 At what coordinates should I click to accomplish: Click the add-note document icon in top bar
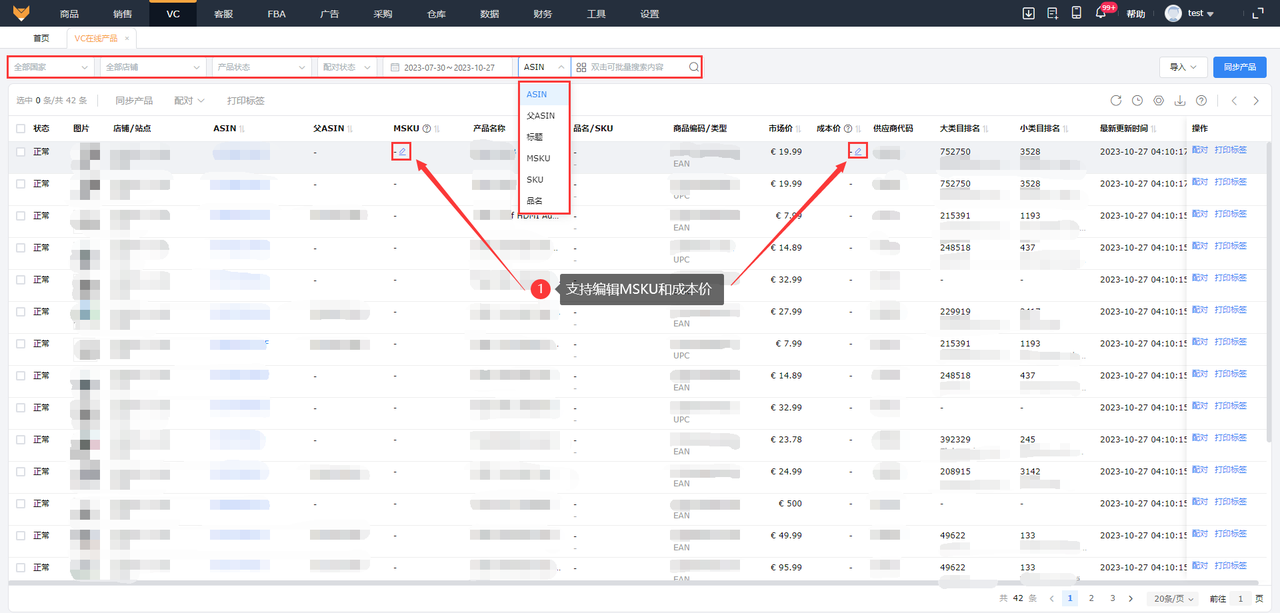pyautogui.click(x=1053, y=13)
